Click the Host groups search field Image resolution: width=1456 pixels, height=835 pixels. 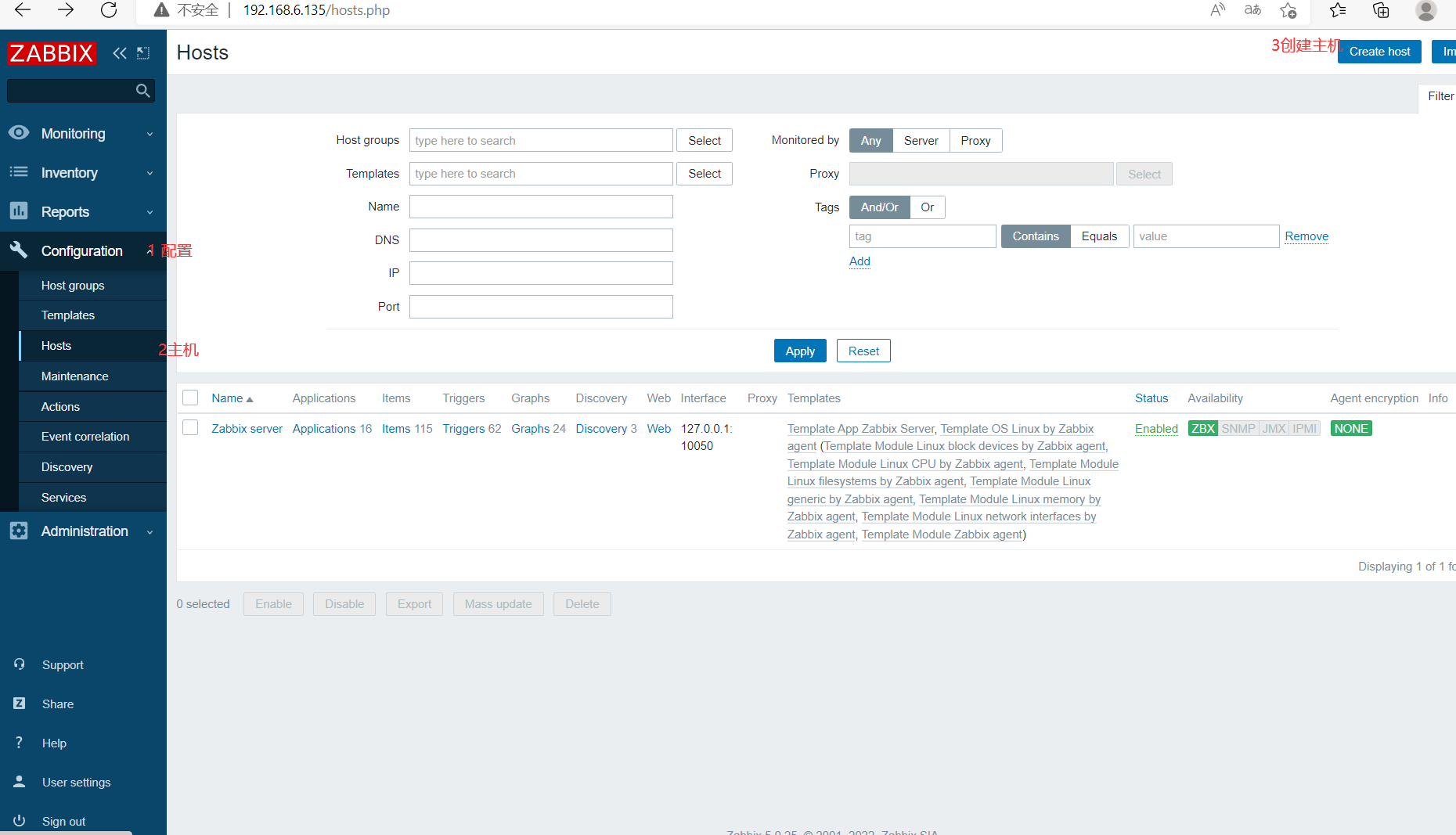point(541,141)
